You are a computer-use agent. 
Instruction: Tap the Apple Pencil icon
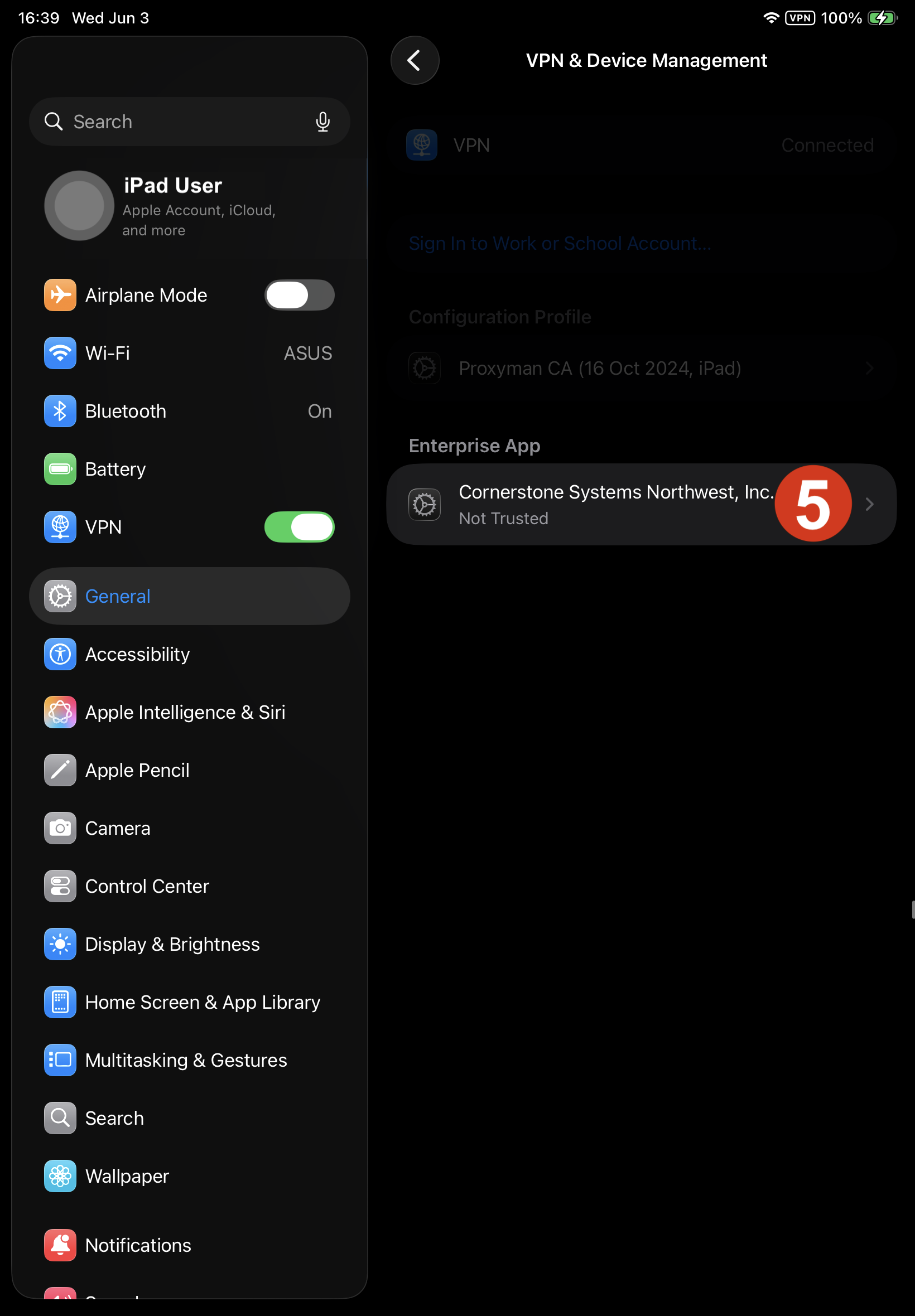[60, 770]
